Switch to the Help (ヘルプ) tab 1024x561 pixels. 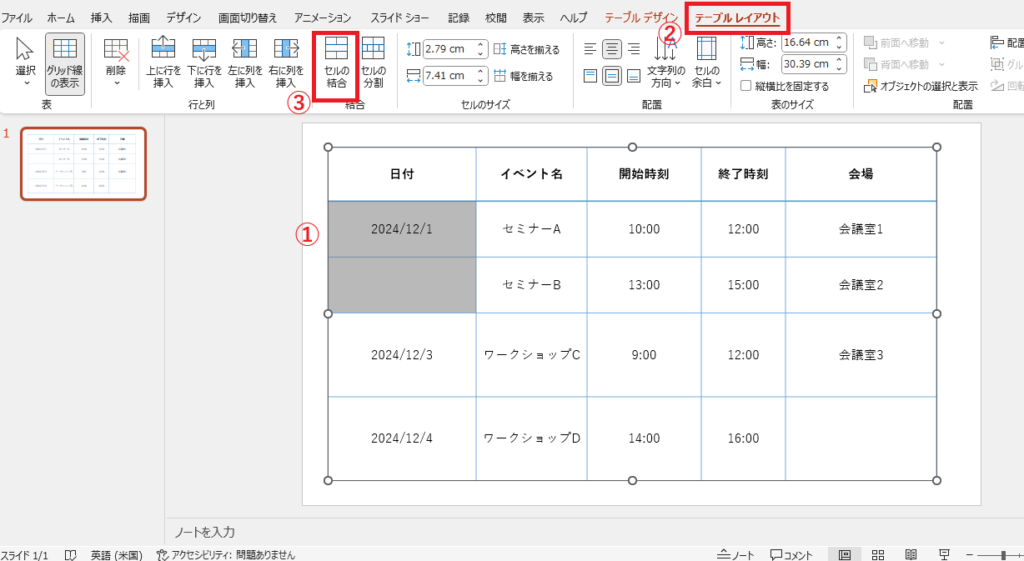tap(573, 18)
